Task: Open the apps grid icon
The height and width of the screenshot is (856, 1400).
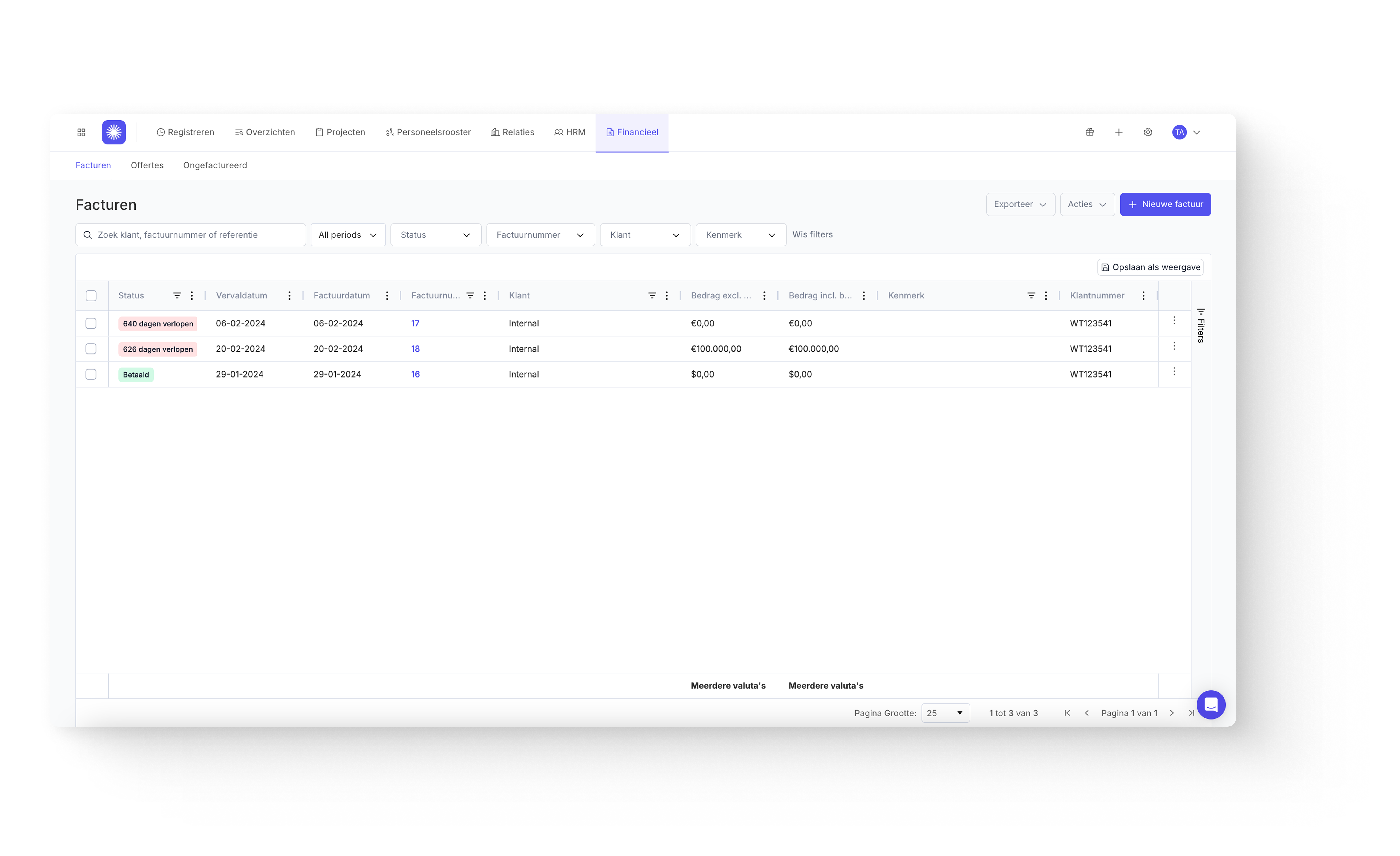Action: [81, 132]
